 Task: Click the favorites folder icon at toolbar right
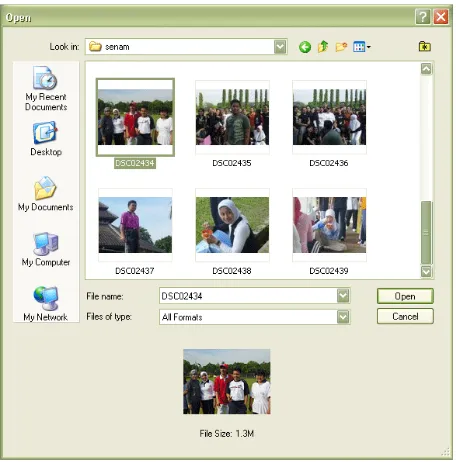pyautogui.click(x=425, y=46)
